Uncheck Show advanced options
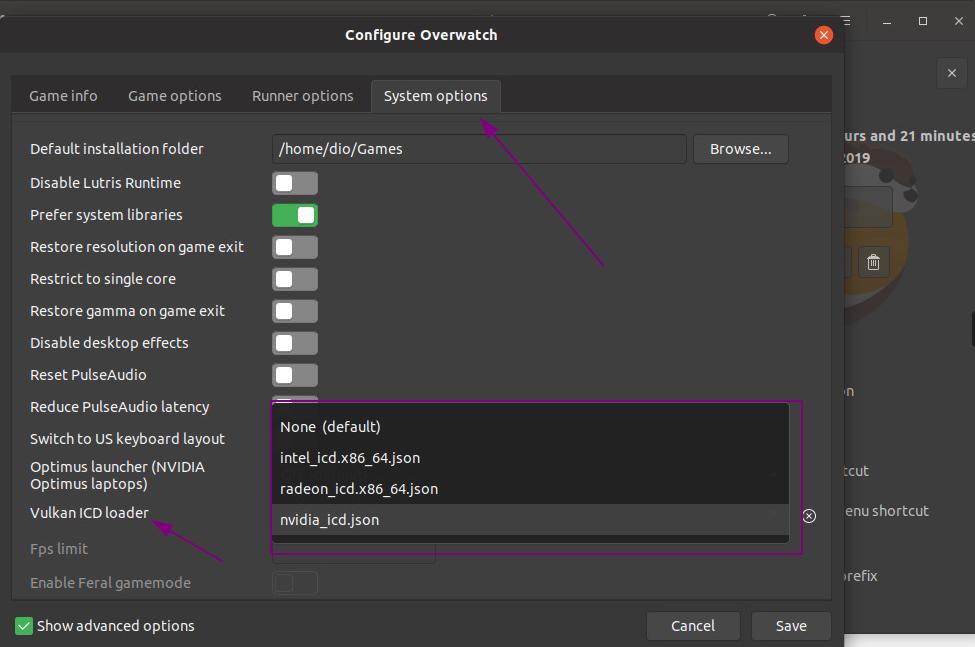The image size is (975, 647). point(23,625)
